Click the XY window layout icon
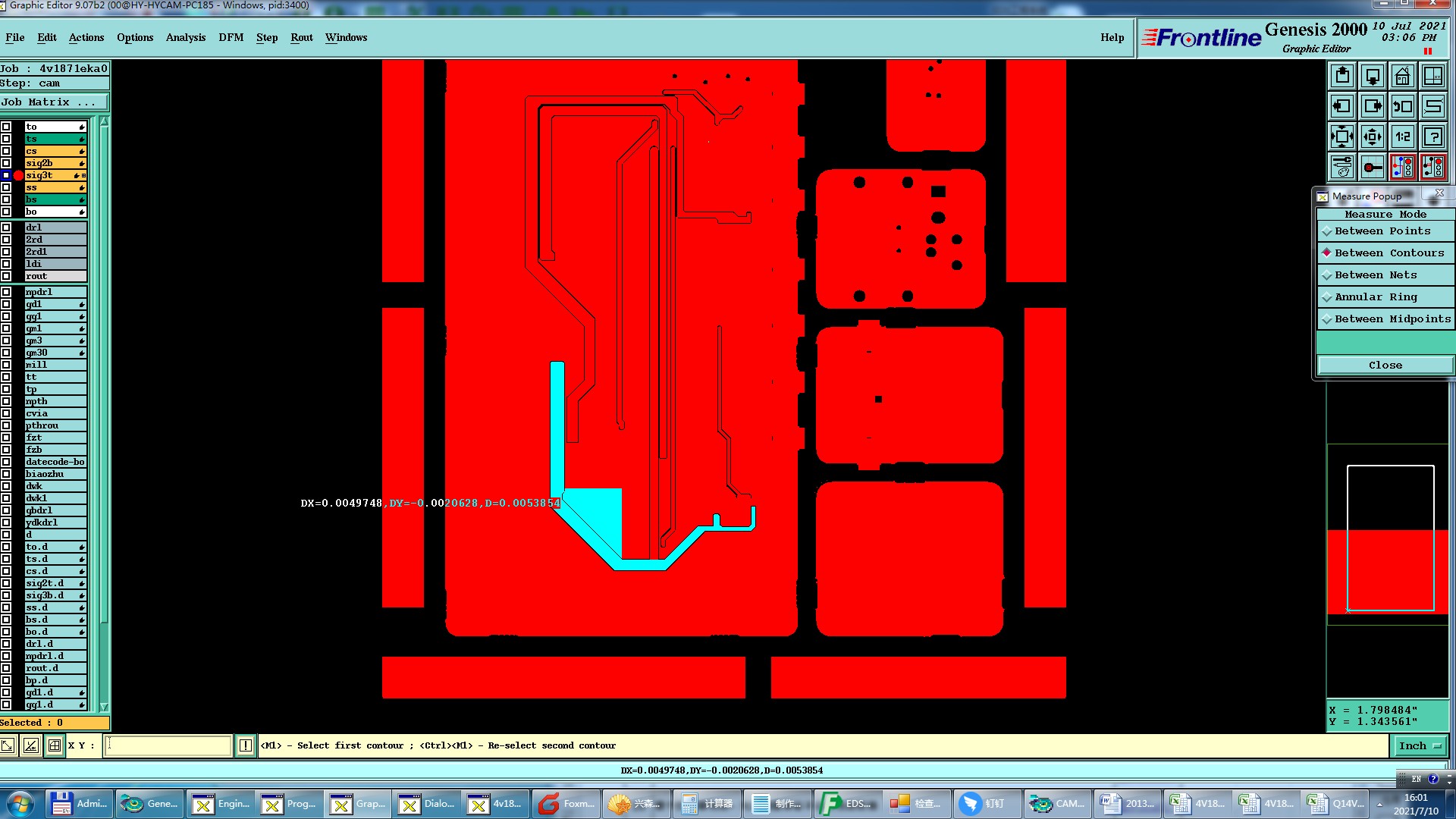1456x819 pixels. pyautogui.click(x=1433, y=77)
